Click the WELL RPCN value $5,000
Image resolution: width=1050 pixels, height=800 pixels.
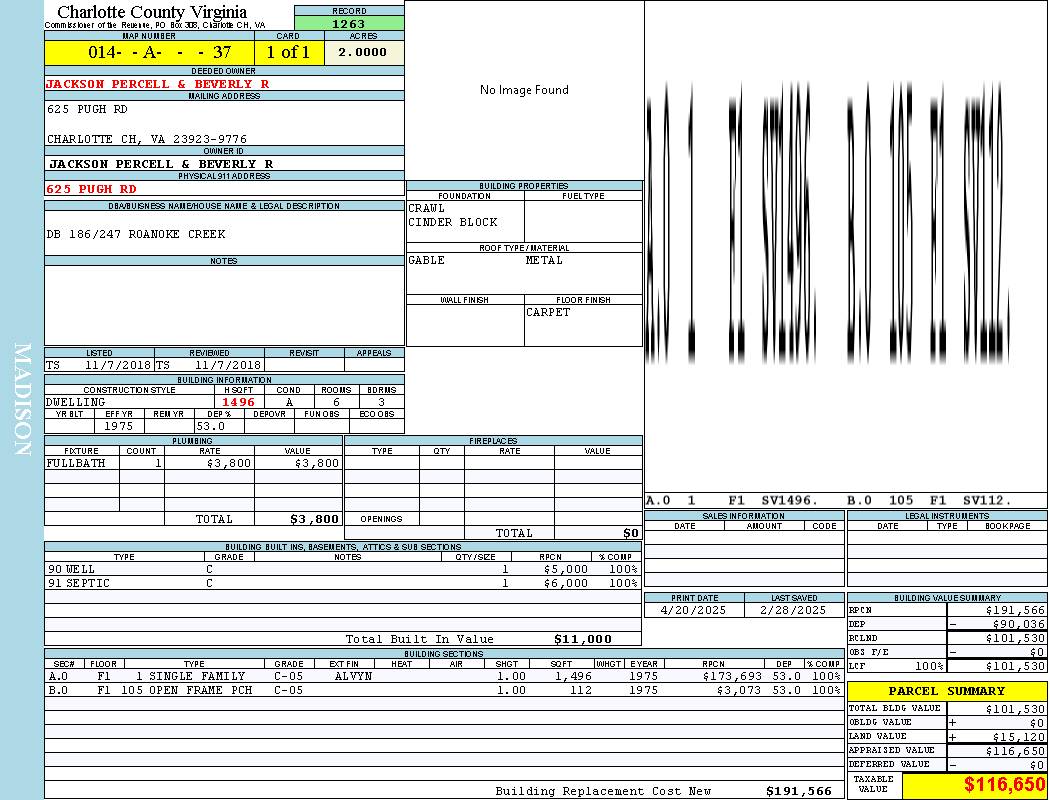[566, 570]
